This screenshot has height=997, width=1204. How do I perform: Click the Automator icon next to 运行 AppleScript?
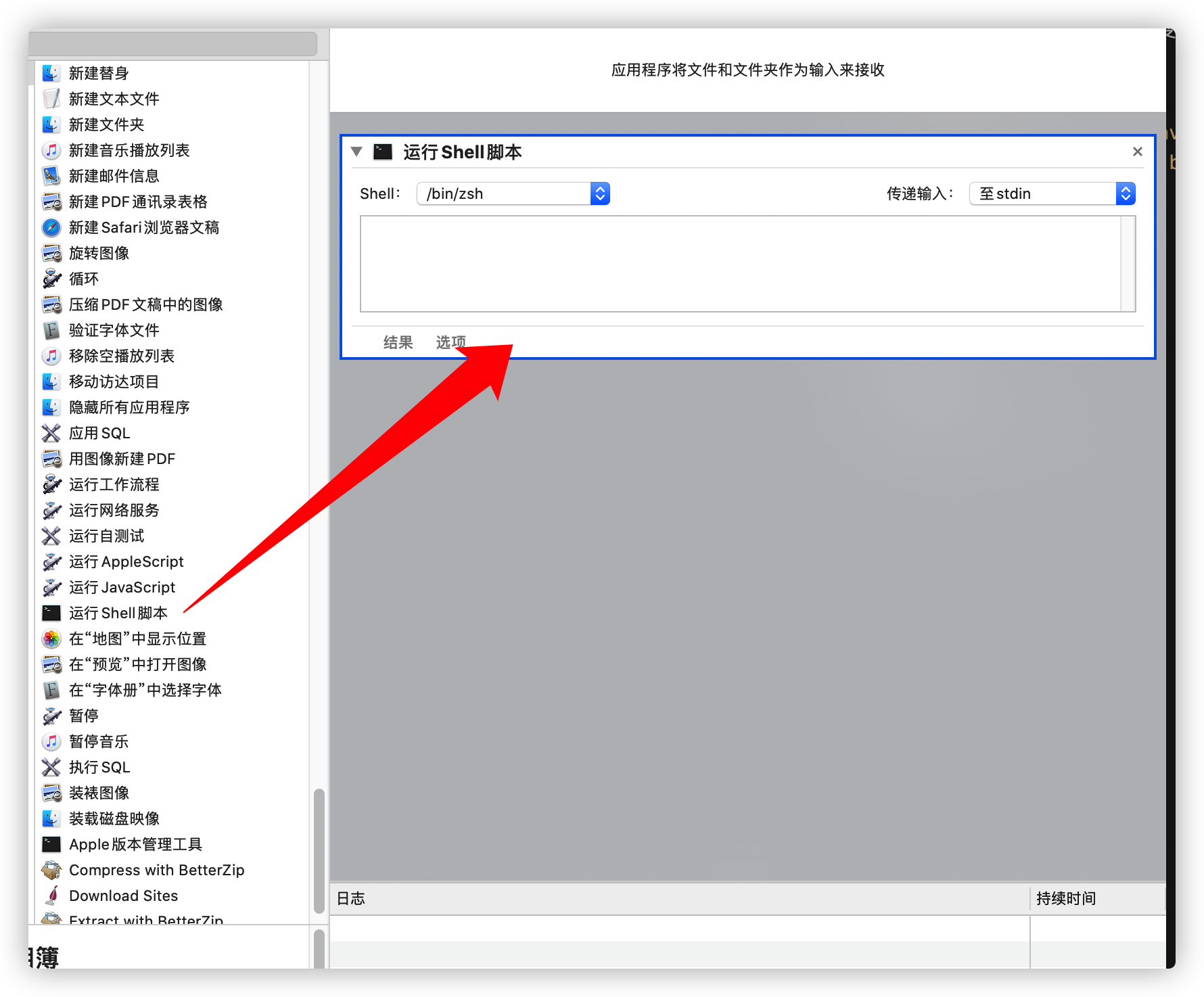[51, 561]
